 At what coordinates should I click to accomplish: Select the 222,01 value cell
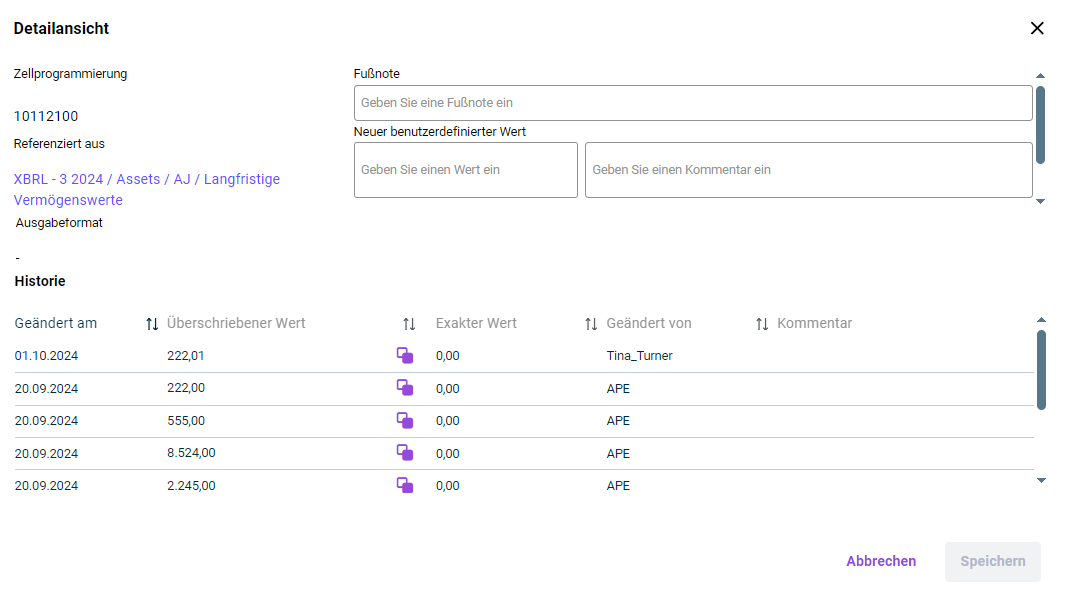point(185,356)
